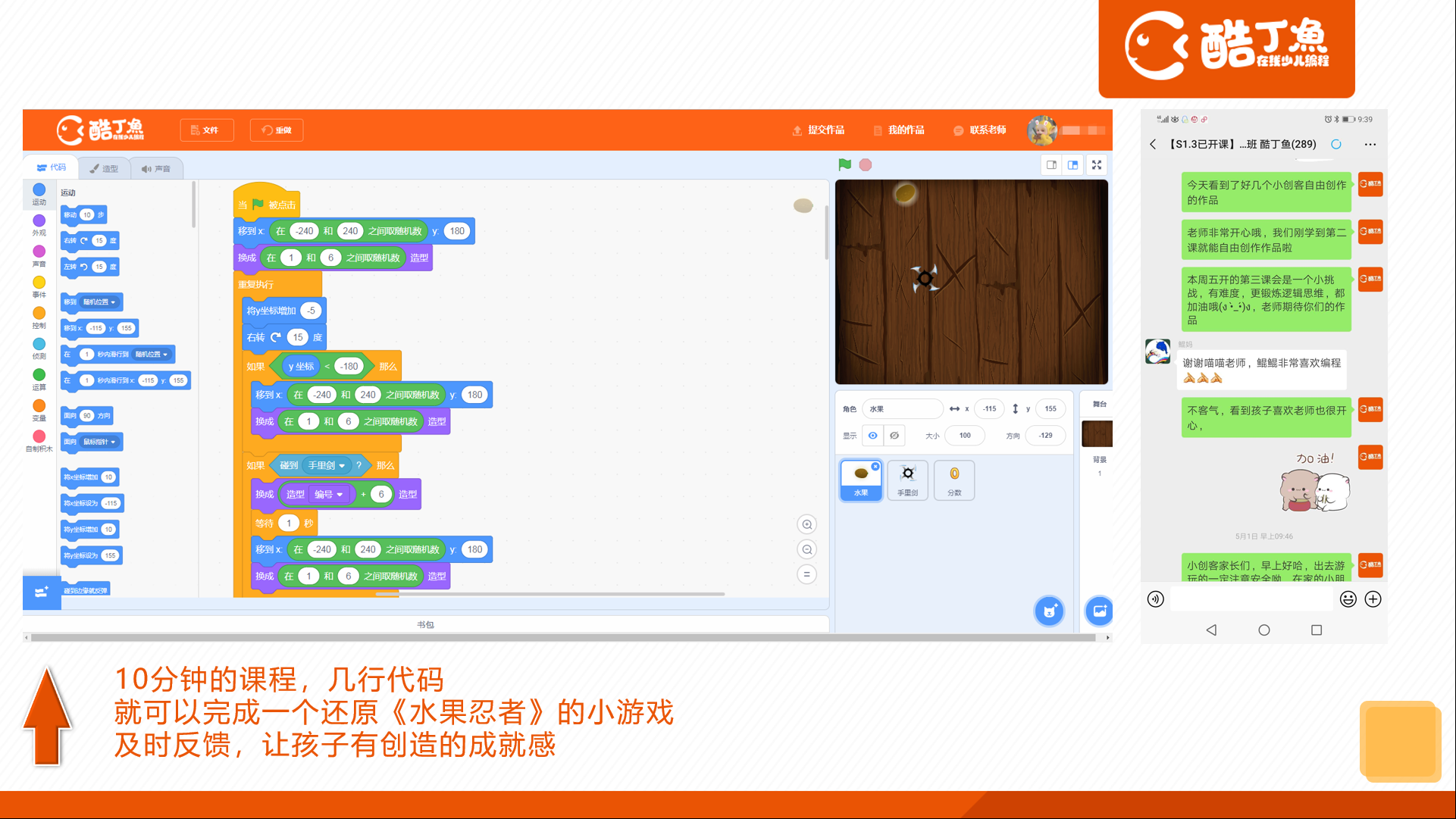Open the 文件 menu
Image resolution: width=1456 pixels, height=819 pixels.
206,130
